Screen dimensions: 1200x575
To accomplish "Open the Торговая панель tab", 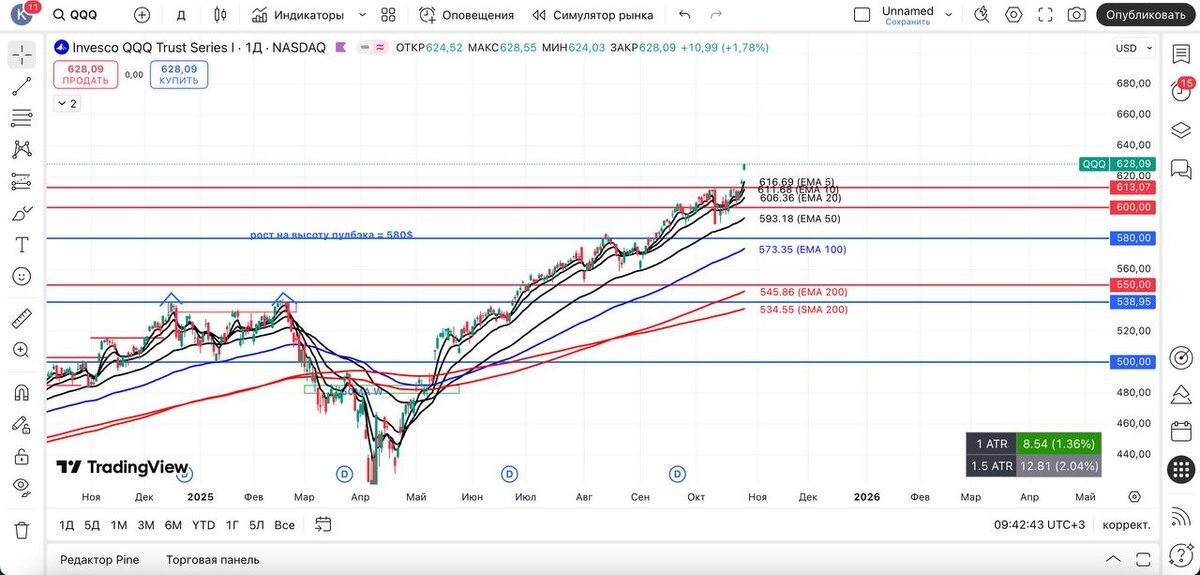I will (211, 560).
